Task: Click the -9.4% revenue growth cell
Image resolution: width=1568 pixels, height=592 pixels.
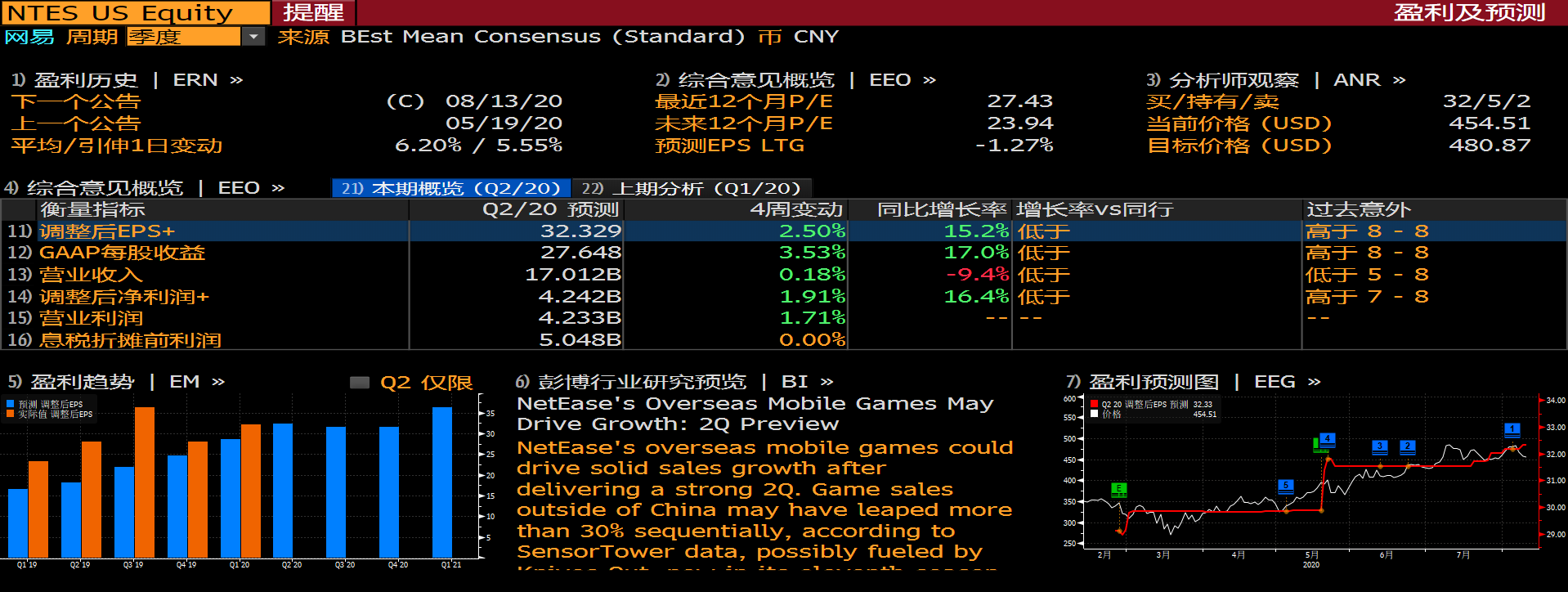Action: point(977,275)
